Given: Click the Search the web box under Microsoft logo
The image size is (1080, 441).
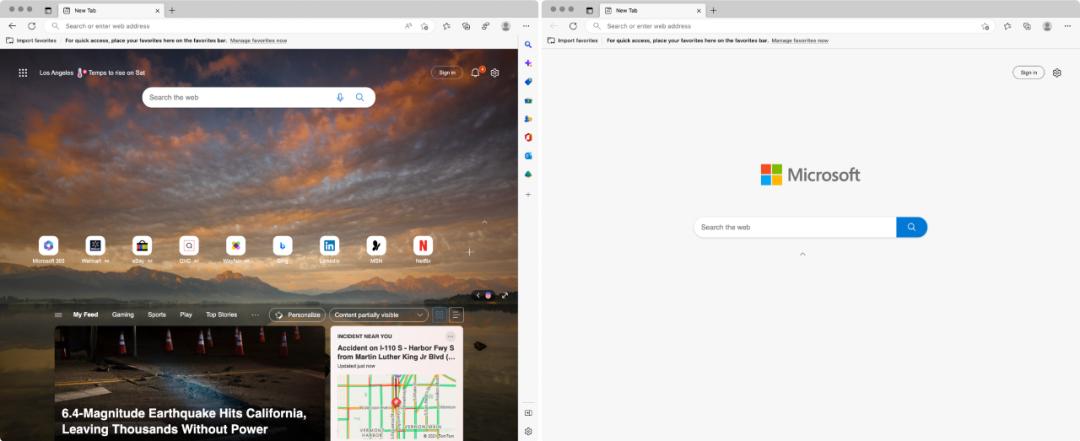Looking at the screenshot, I should coord(795,227).
